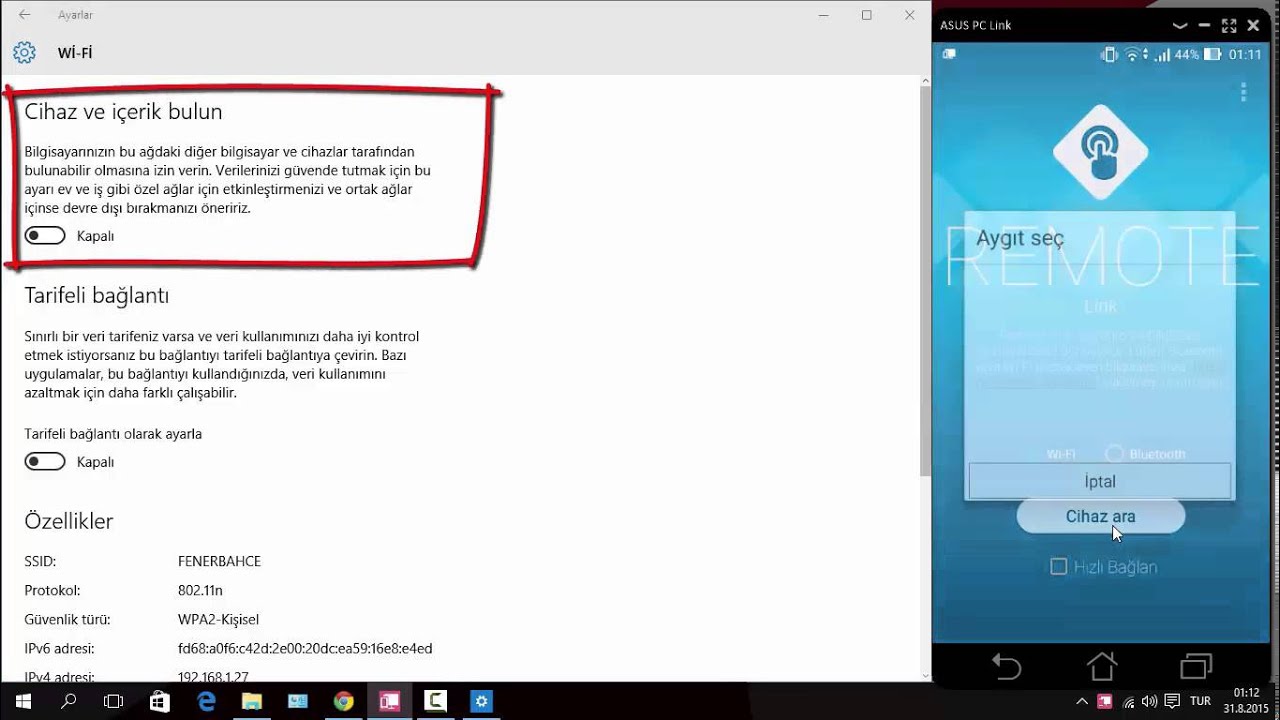The image size is (1280, 720).
Task: Open Camtasia recorder taskbar icon
Action: [x=435, y=701]
